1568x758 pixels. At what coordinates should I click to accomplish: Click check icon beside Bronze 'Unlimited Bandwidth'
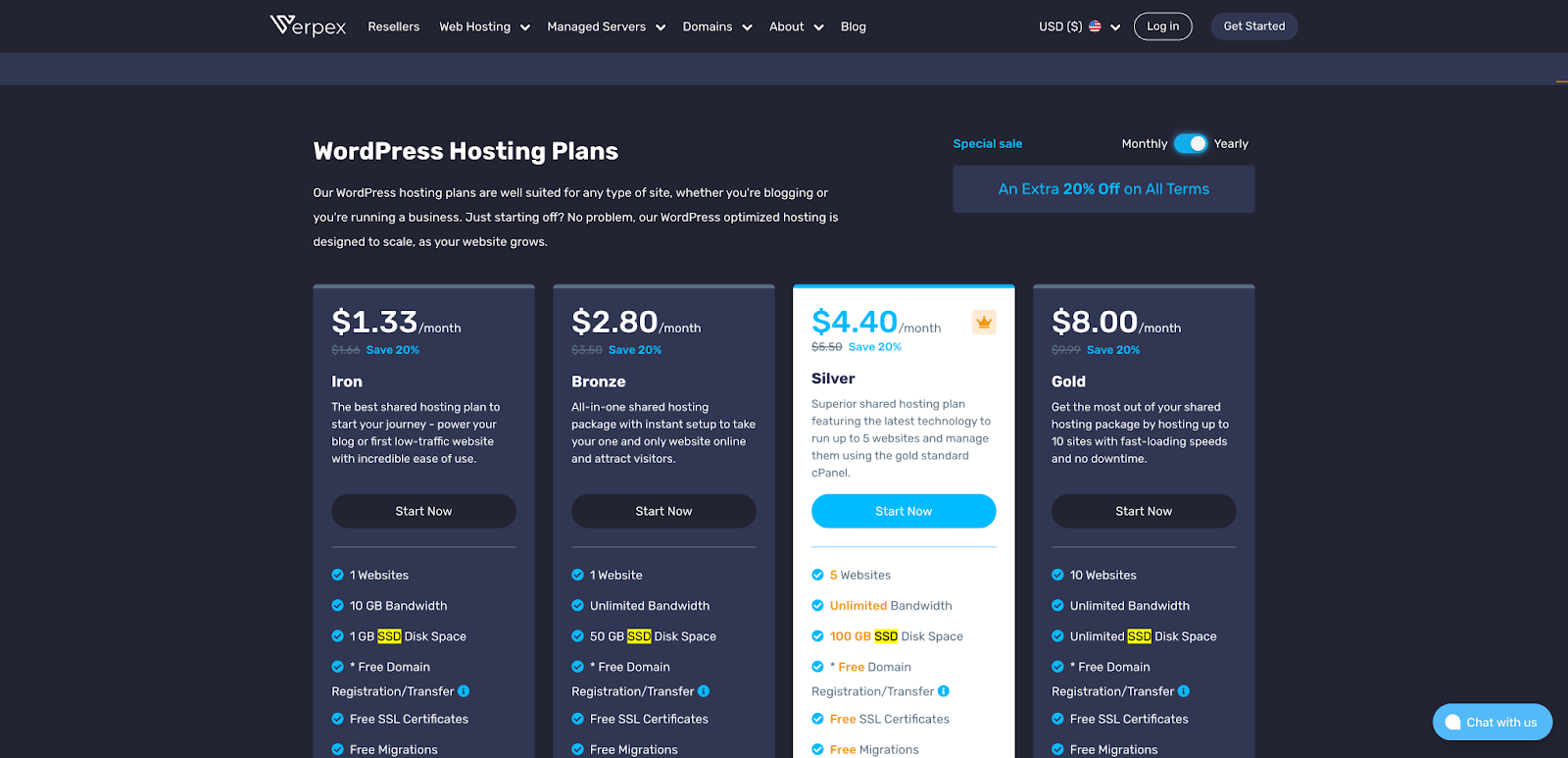point(577,605)
